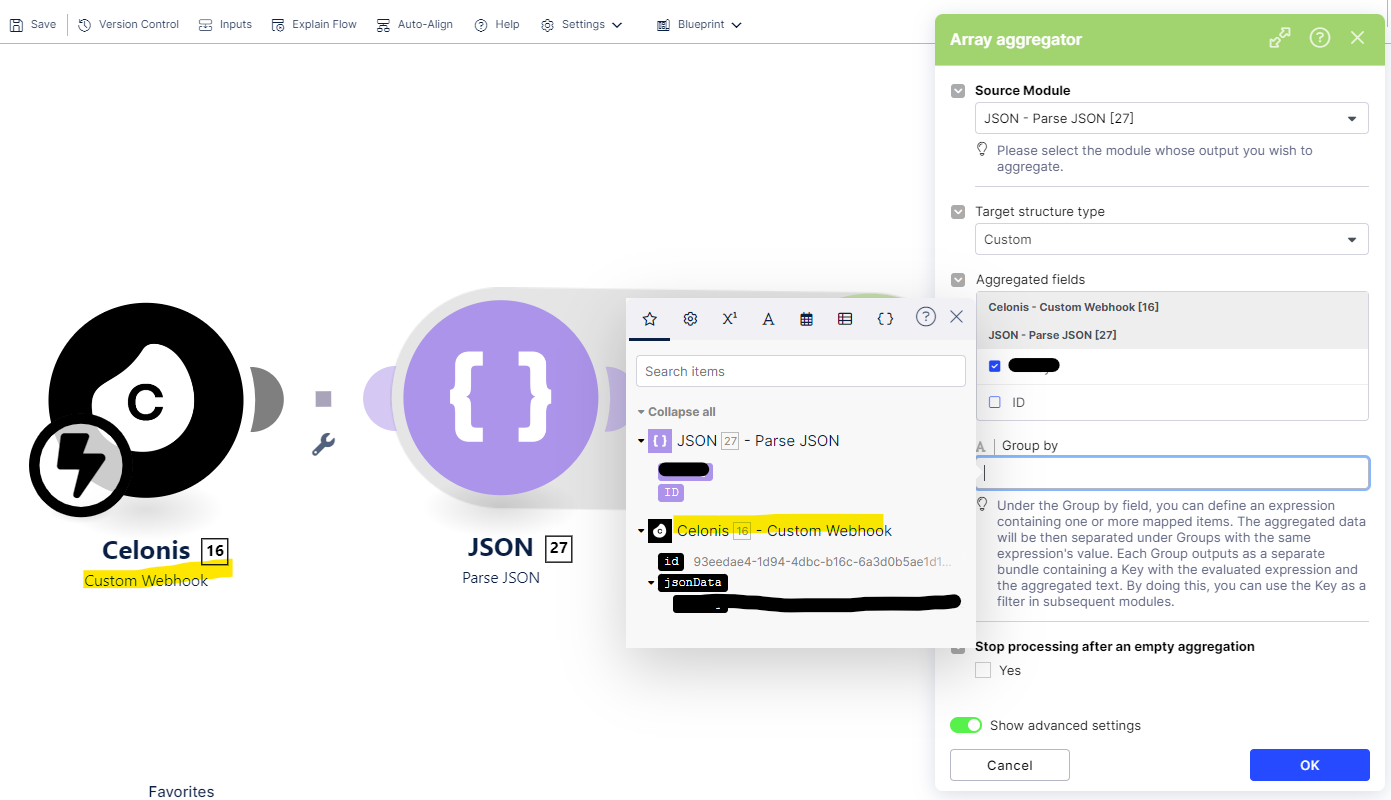The height and width of the screenshot is (800, 1391).
Task: Click into the Group by field
Action: [1172, 473]
